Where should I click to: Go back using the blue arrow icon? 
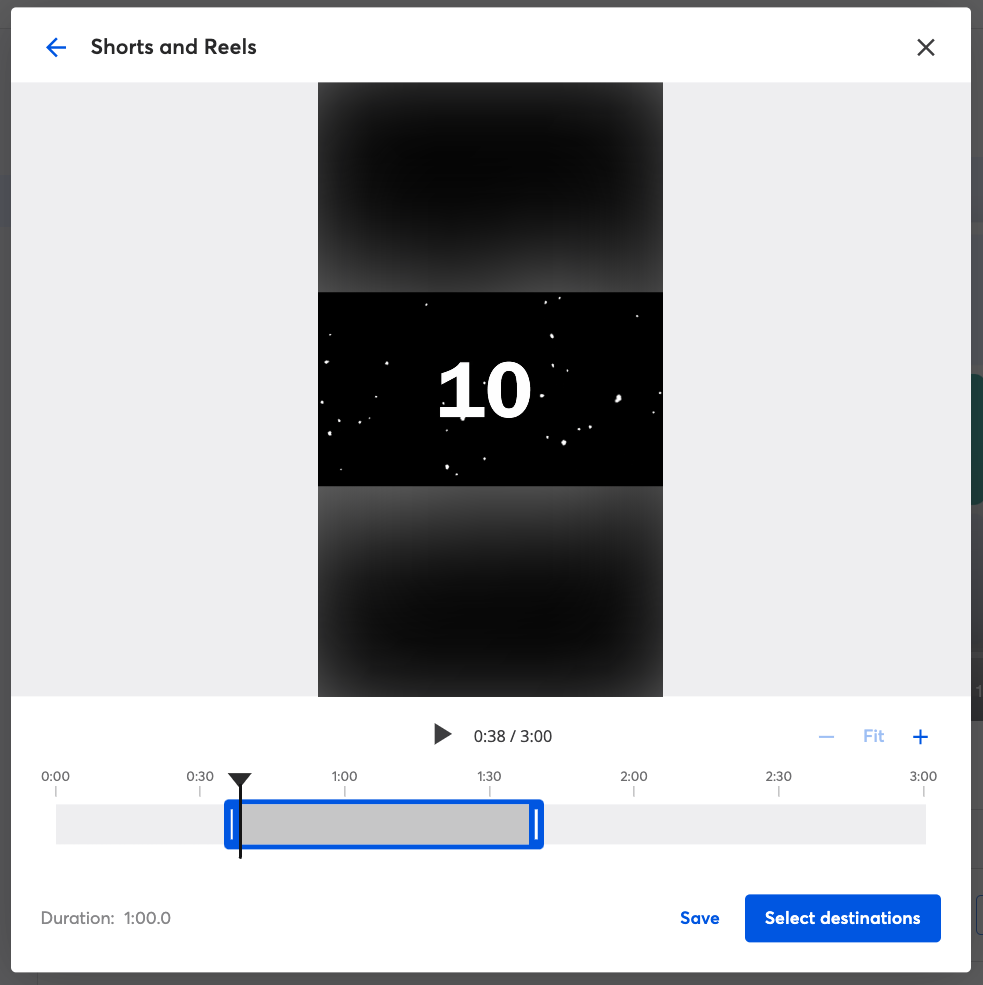coord(56,47)
